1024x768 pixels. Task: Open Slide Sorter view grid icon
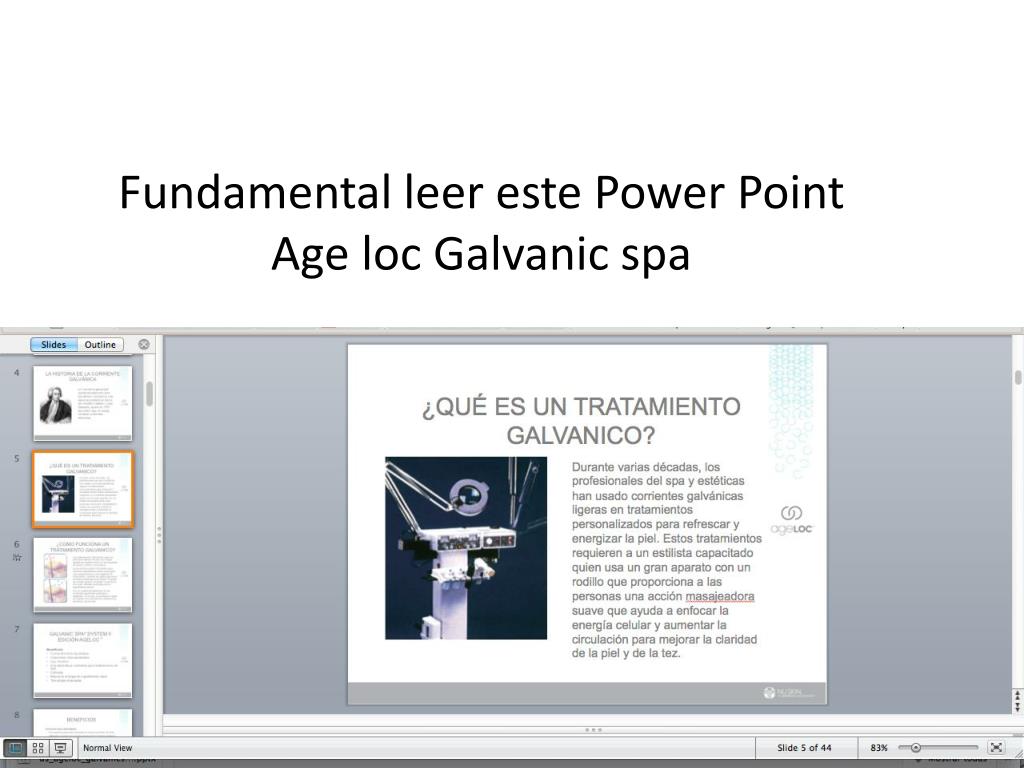pyautogui.click(x=38, y=748)
